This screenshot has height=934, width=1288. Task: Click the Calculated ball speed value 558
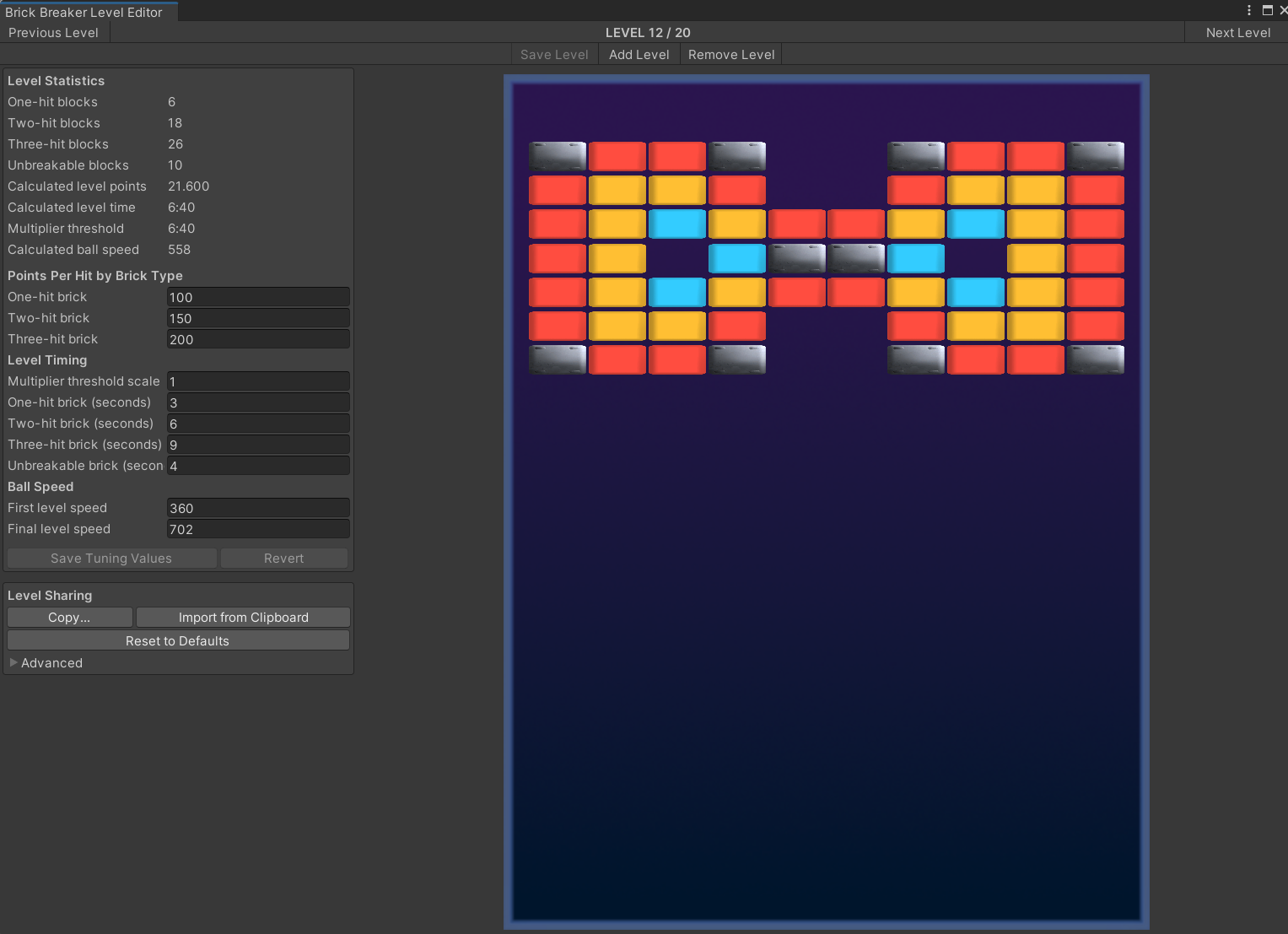(x=180, y=250)
